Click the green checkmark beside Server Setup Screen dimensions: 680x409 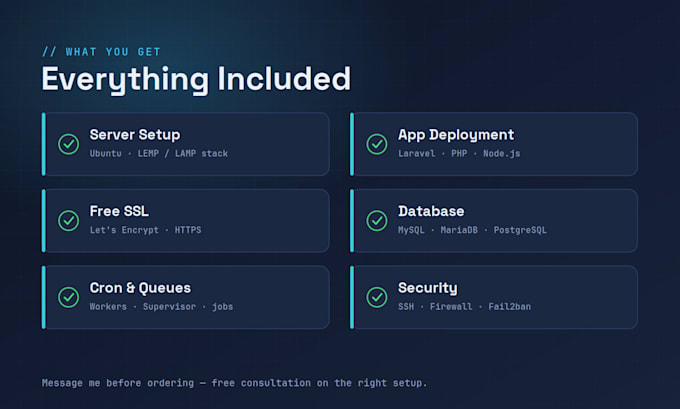69,144
